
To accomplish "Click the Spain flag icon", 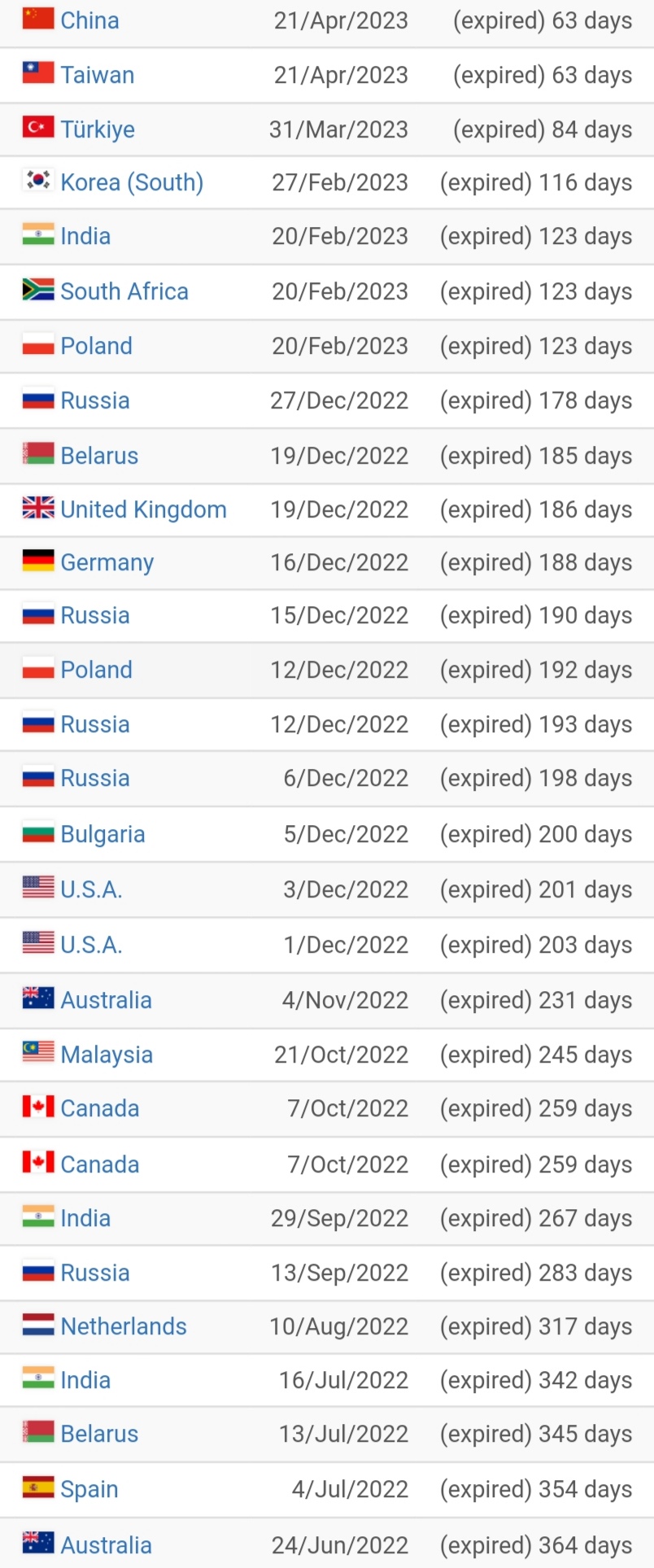I will coord(38,1487).
